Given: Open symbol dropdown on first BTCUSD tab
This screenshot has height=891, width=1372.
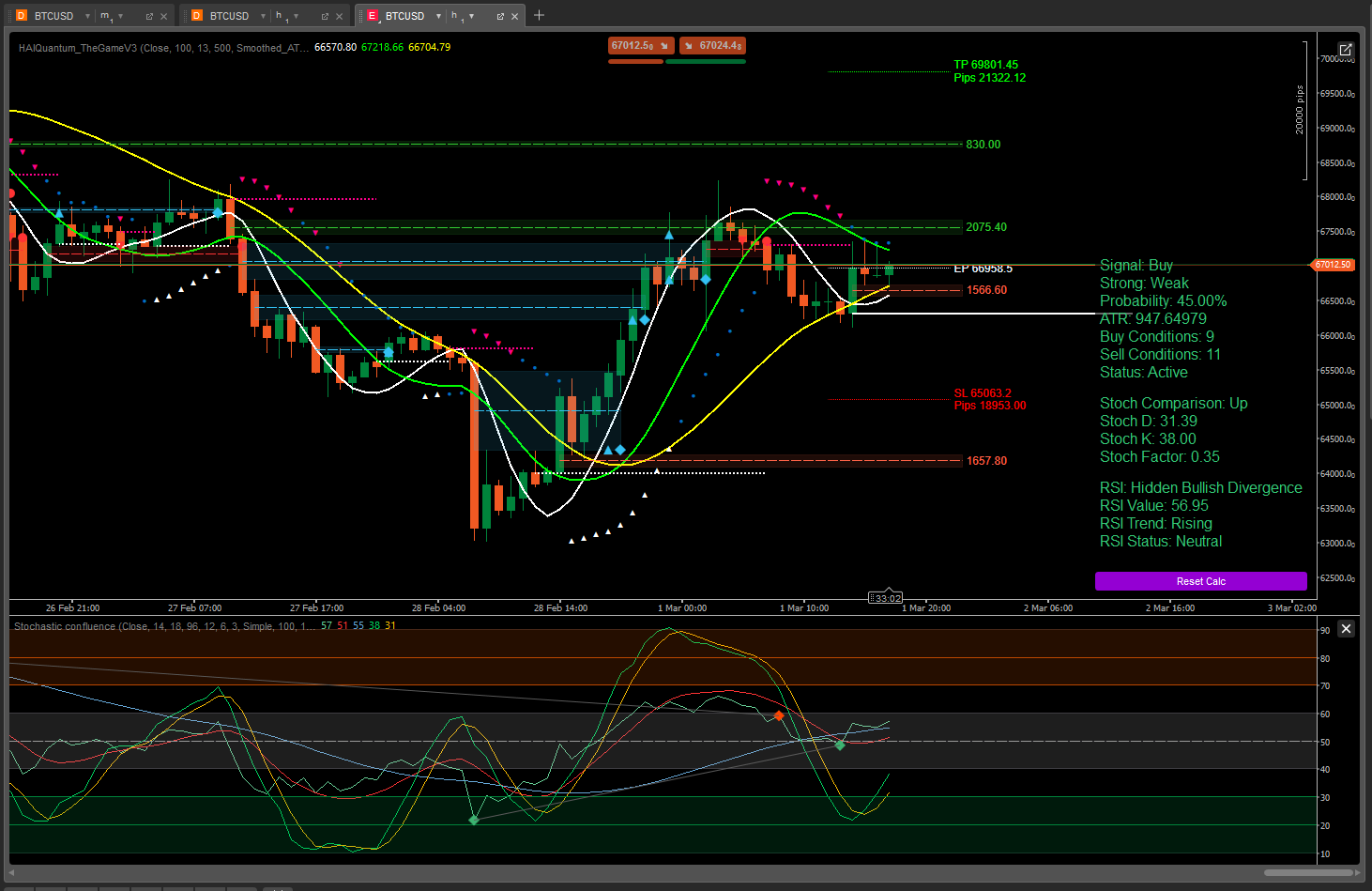Looking at the screenshot, I should pos(87,16).
